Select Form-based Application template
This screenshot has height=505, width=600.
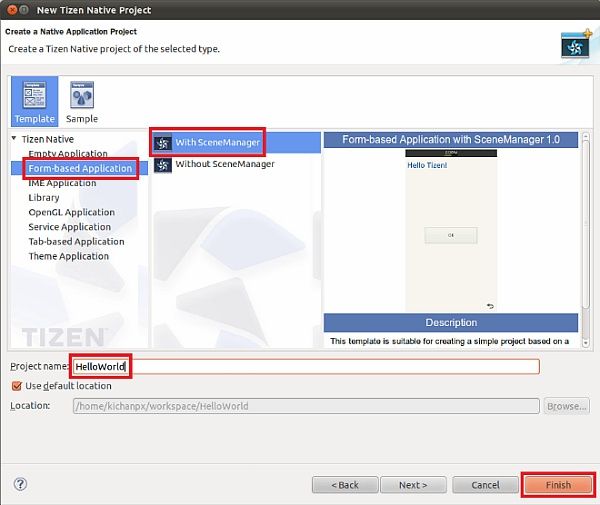pos(80,168)
